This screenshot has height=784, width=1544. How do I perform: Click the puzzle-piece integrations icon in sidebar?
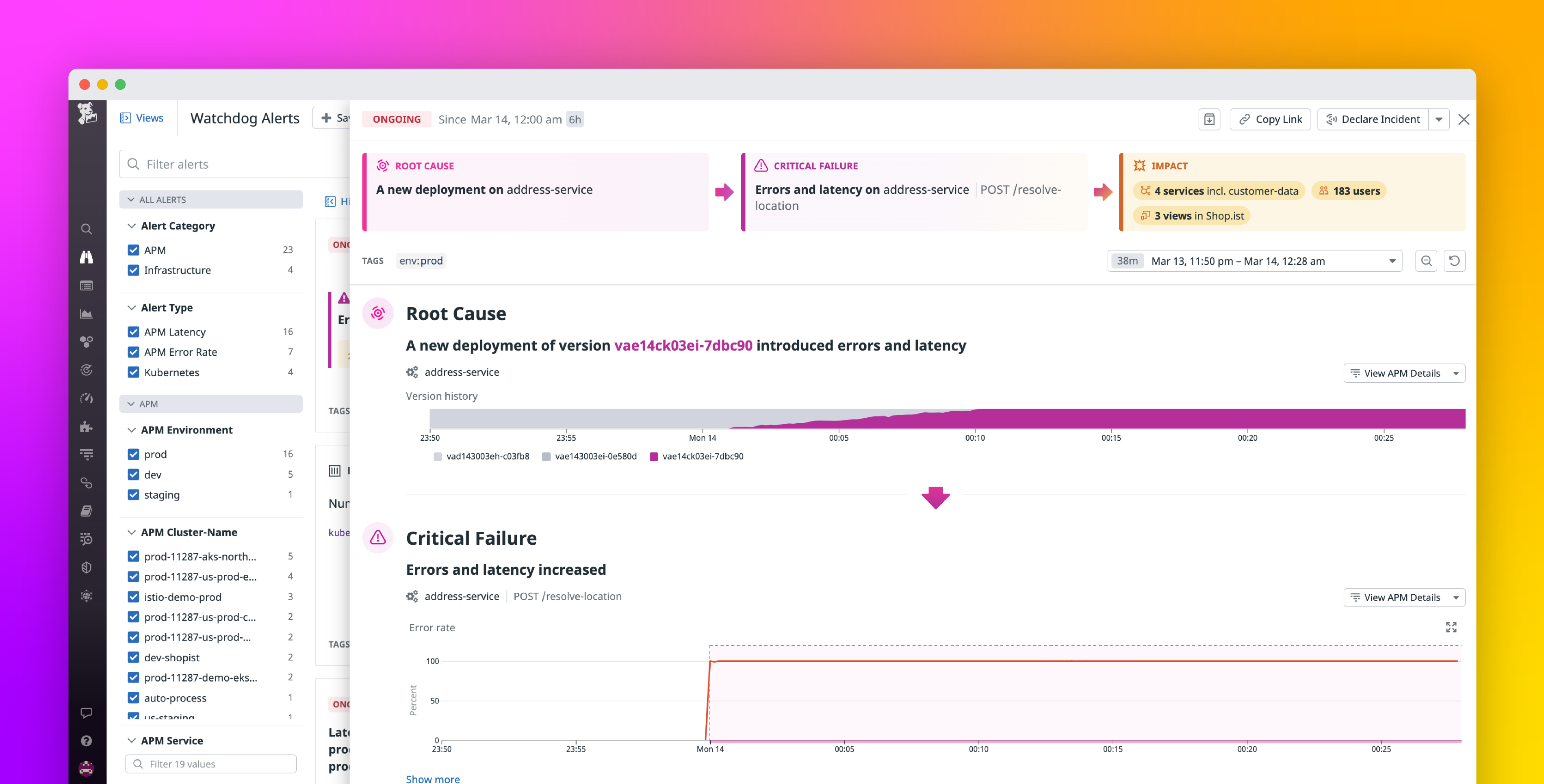[x=87, y=427]
